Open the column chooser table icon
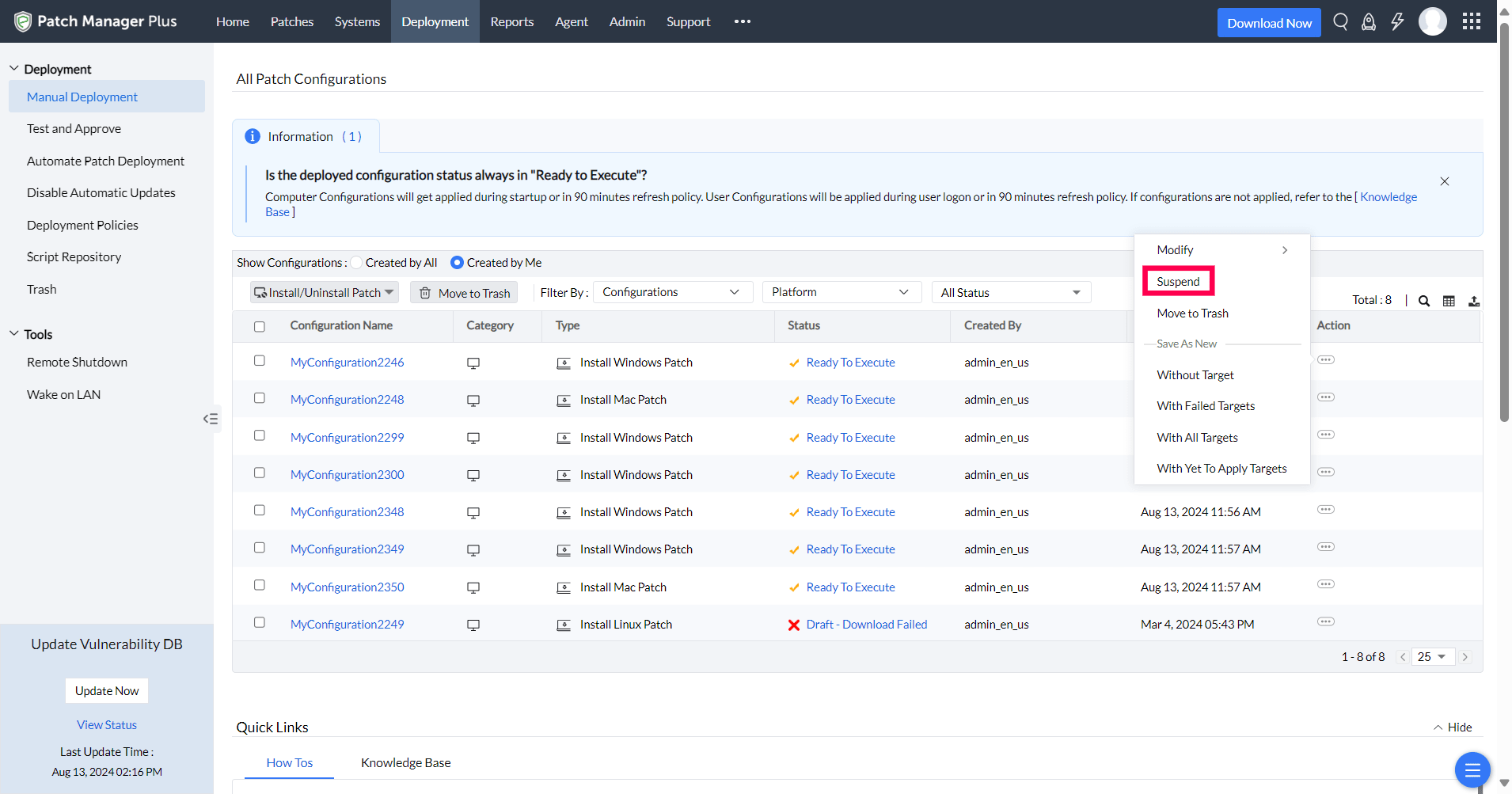Screen dimensions: 1512x794 tap(1449, 300)
